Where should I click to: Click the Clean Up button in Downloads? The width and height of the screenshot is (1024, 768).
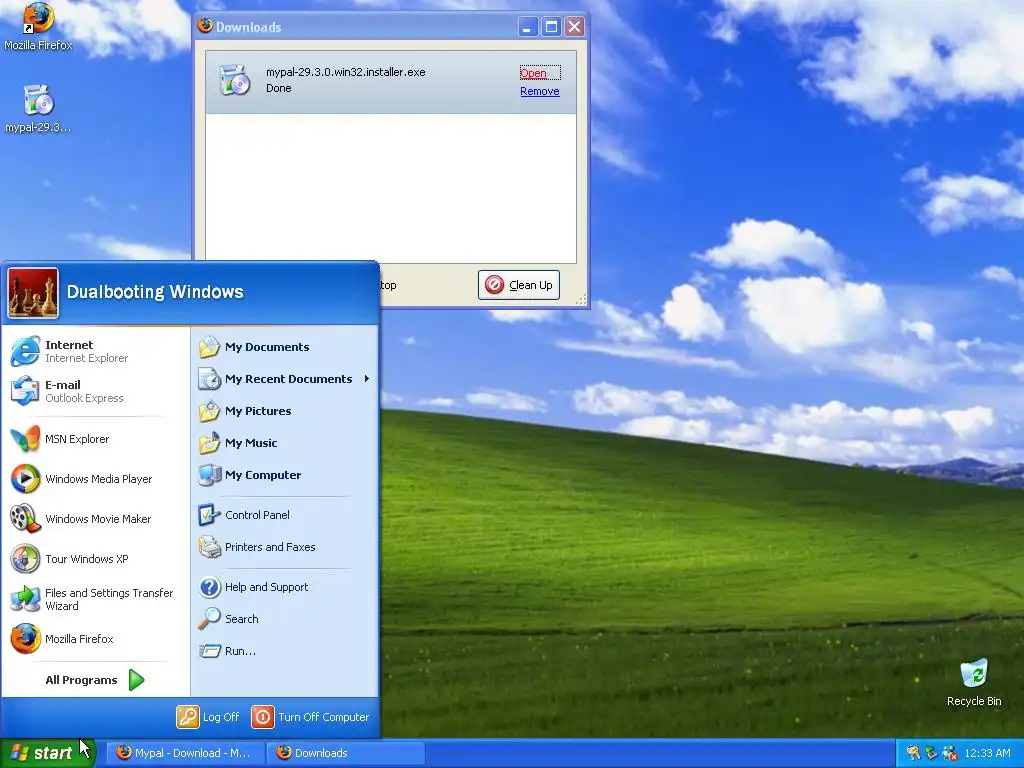[x=519, y=285]
